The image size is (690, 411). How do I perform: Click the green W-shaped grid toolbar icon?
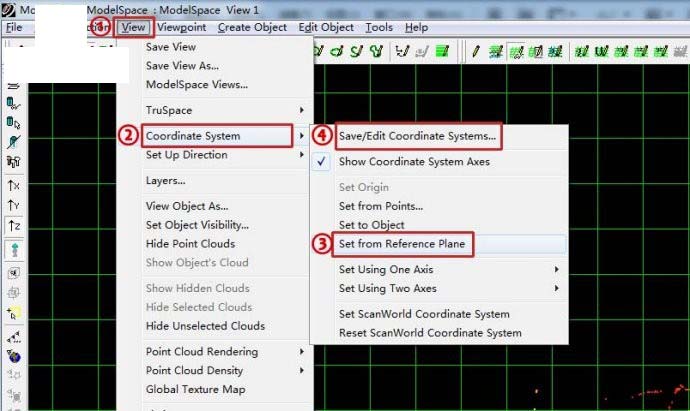coord(601,52)
